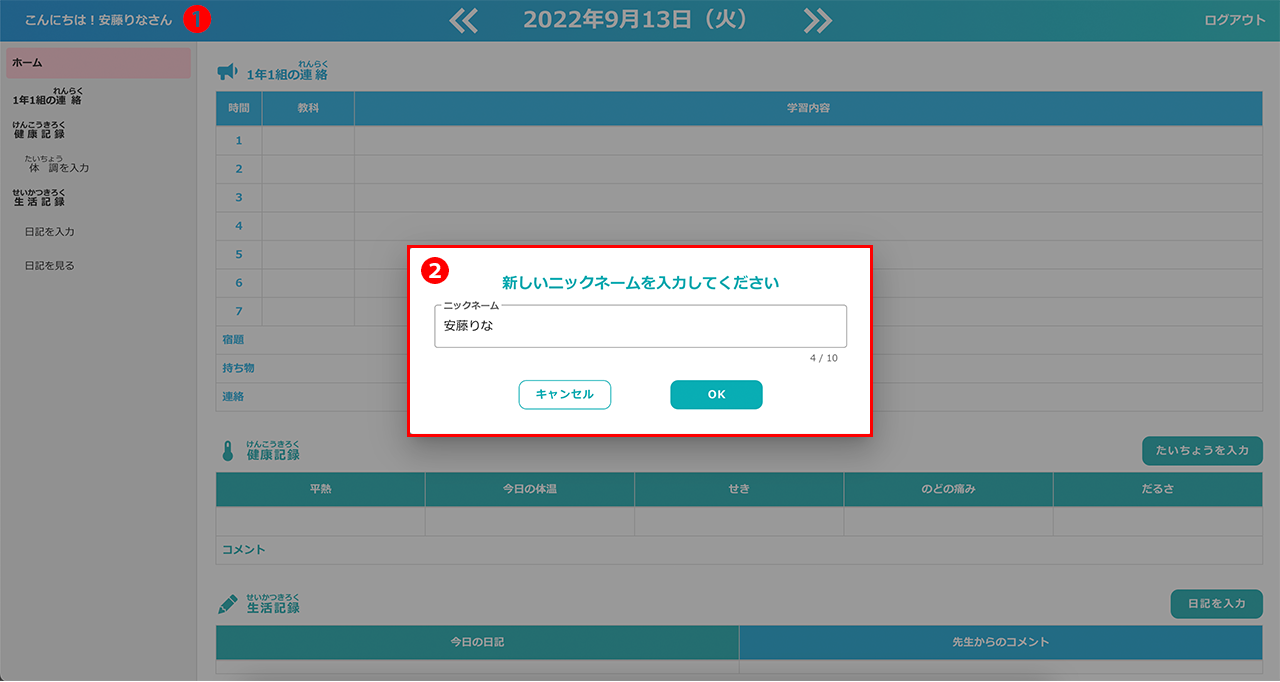Click the 日記を入力 button at right

1216,604
